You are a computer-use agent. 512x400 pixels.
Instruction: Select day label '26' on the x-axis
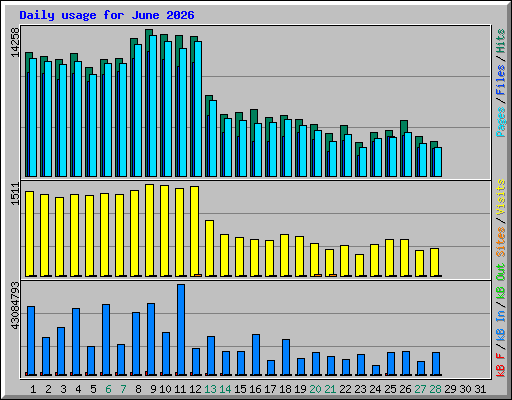tap(405, 389)
